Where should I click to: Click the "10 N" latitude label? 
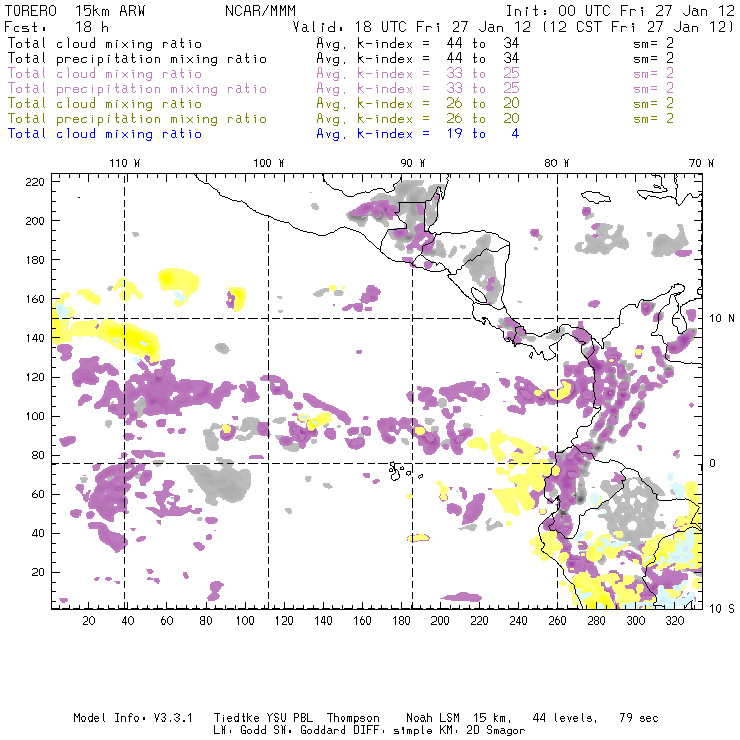(x=722, y=319)
